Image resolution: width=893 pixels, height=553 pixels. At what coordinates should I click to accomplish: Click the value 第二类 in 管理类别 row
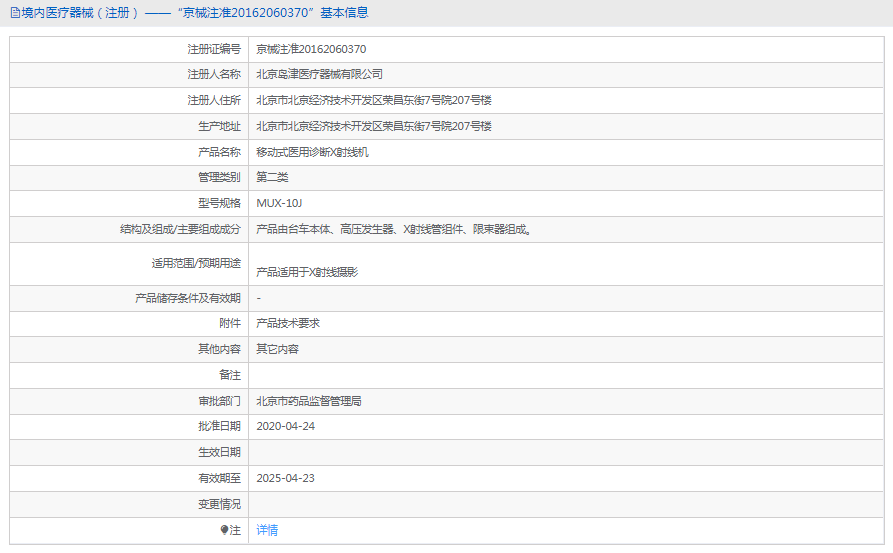click(272, 177)
